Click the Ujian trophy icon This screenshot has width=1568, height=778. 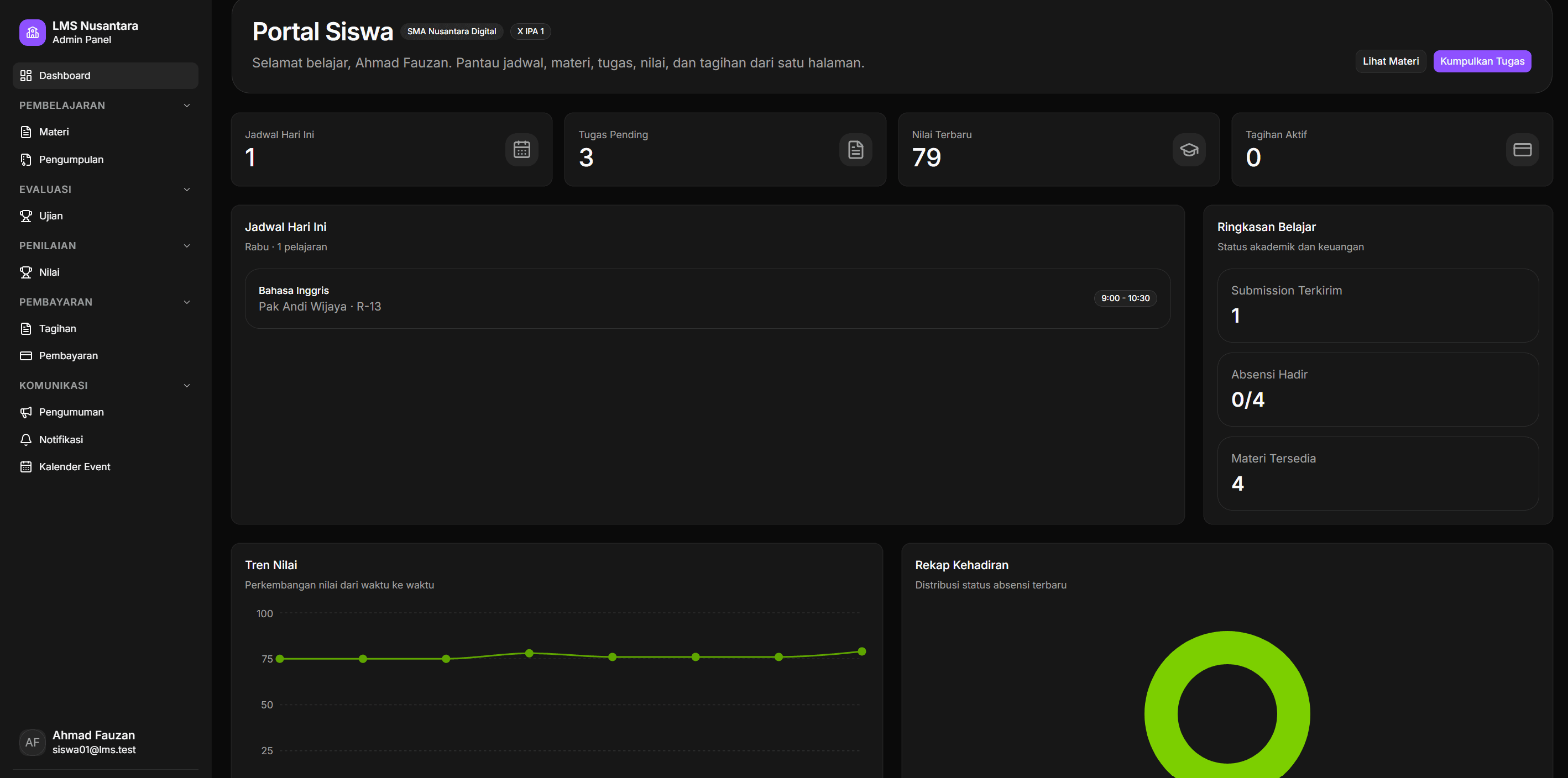tap(25, 216)
